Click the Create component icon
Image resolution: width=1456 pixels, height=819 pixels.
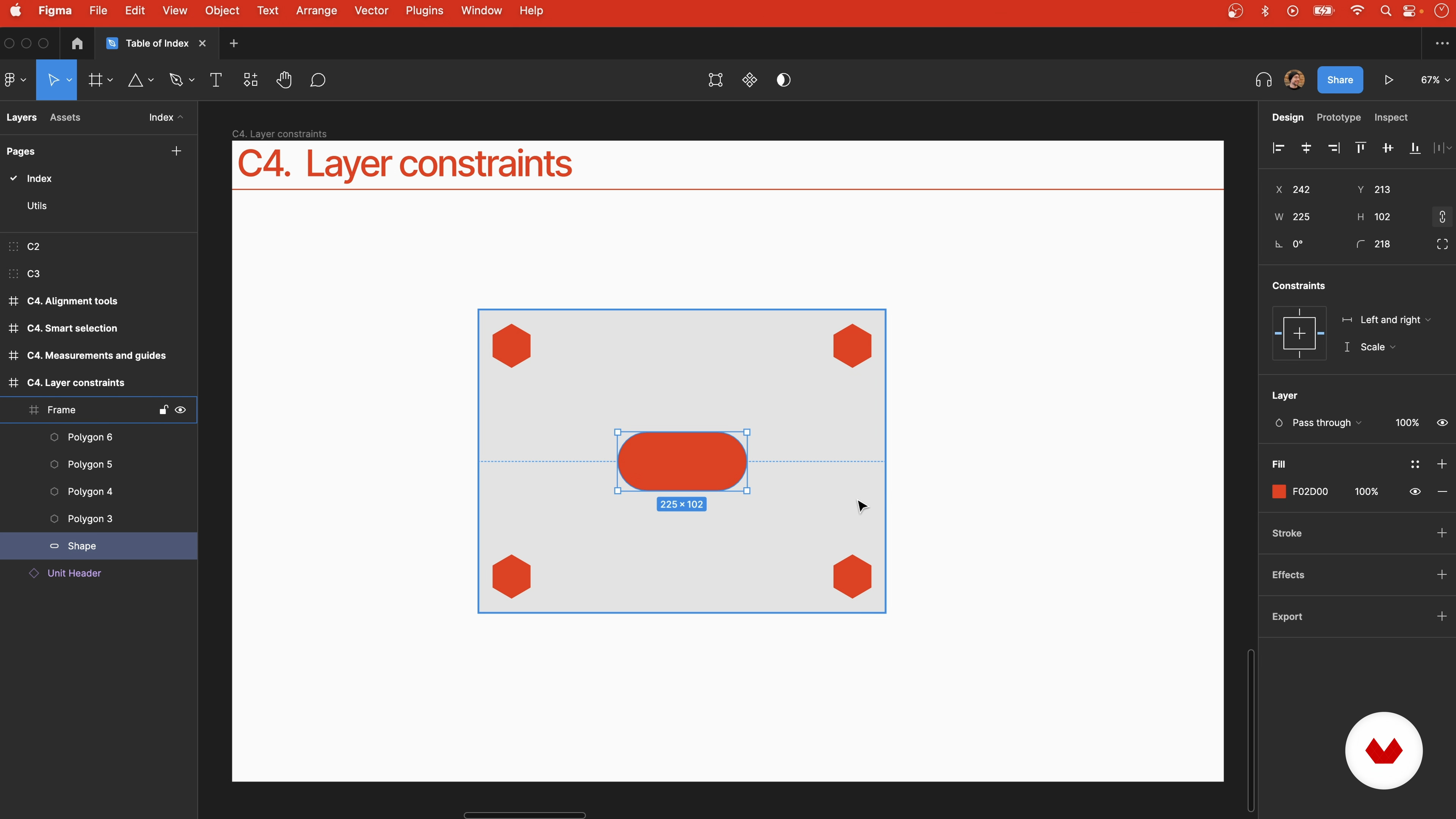coord(750,80)
